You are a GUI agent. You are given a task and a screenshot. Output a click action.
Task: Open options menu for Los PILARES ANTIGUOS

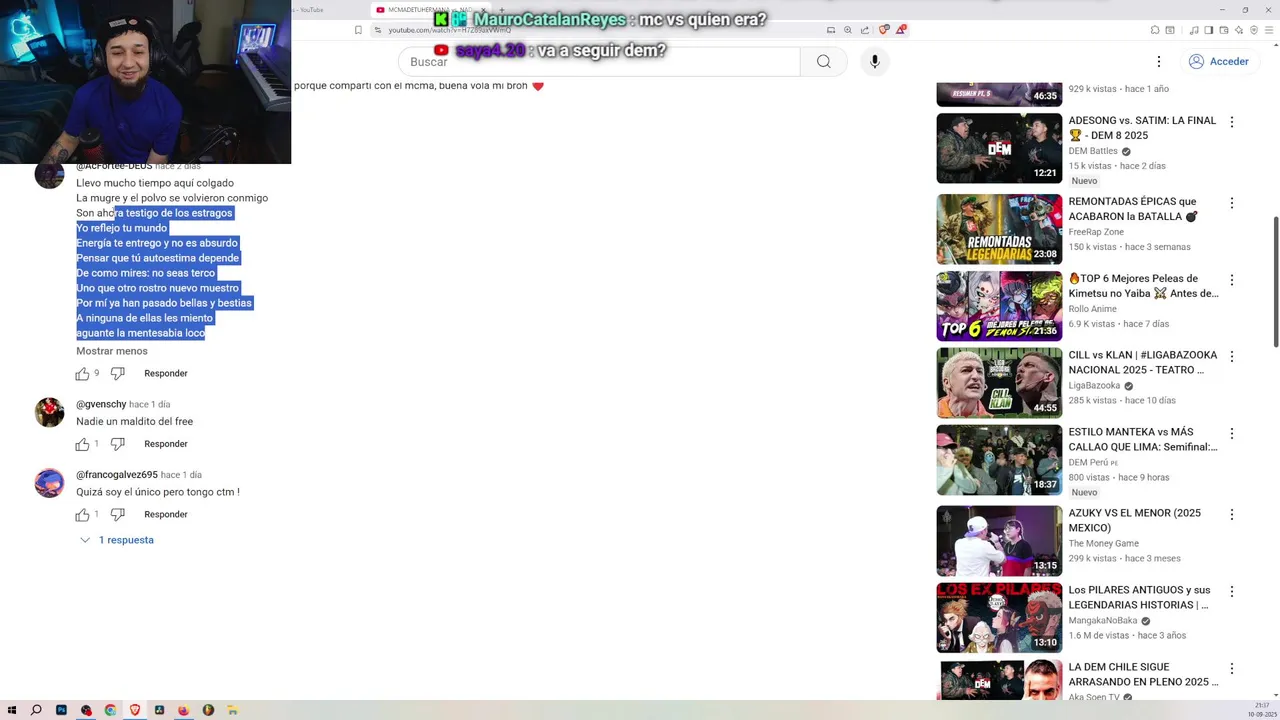(x=1232, y=591)
